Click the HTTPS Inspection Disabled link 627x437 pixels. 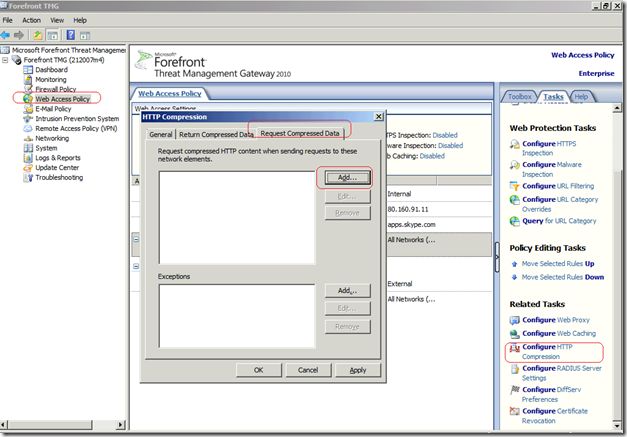click(x=445, y=135)
